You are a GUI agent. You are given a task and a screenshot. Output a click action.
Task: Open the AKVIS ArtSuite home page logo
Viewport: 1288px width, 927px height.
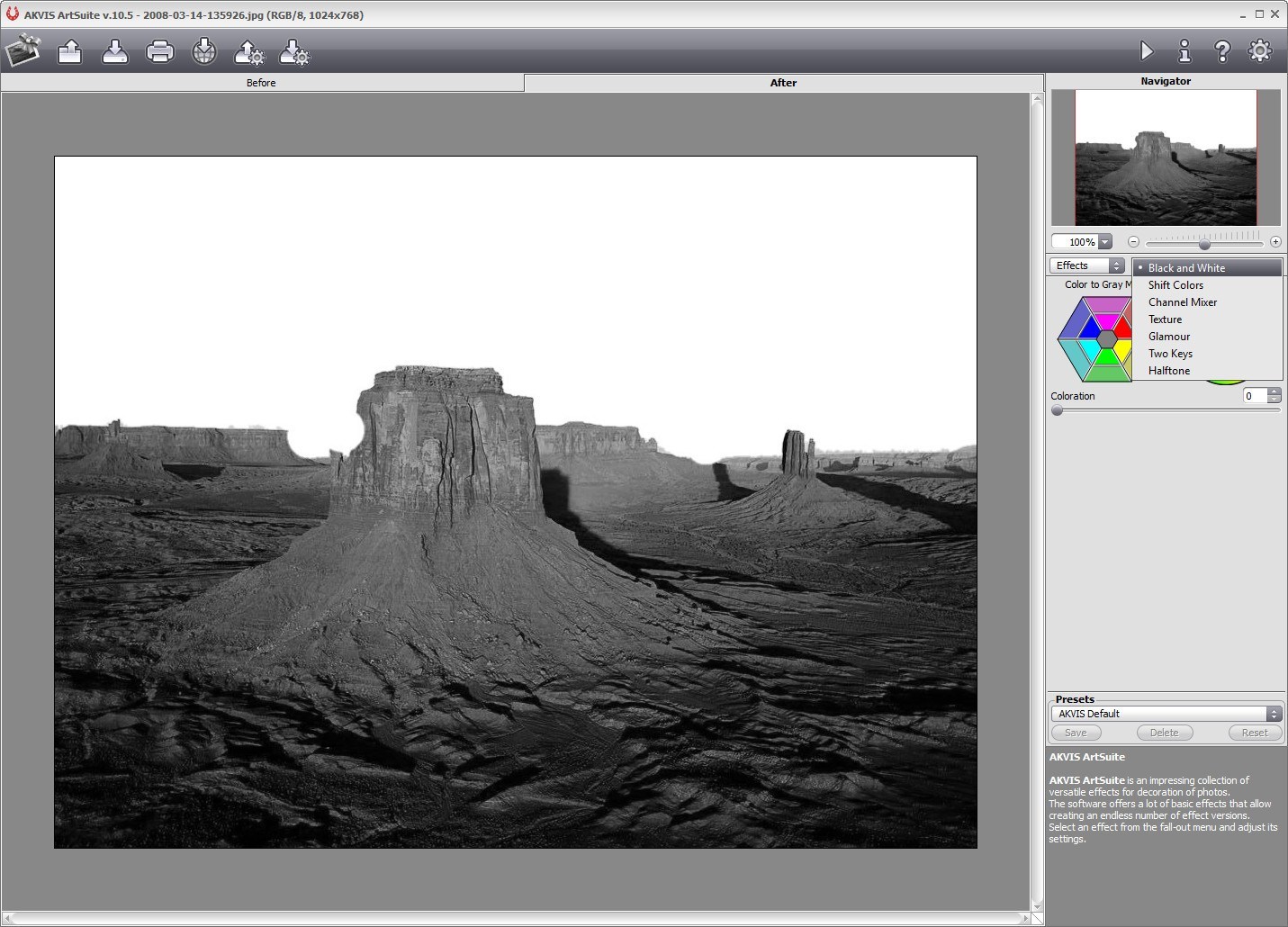(x=23, y=51)
